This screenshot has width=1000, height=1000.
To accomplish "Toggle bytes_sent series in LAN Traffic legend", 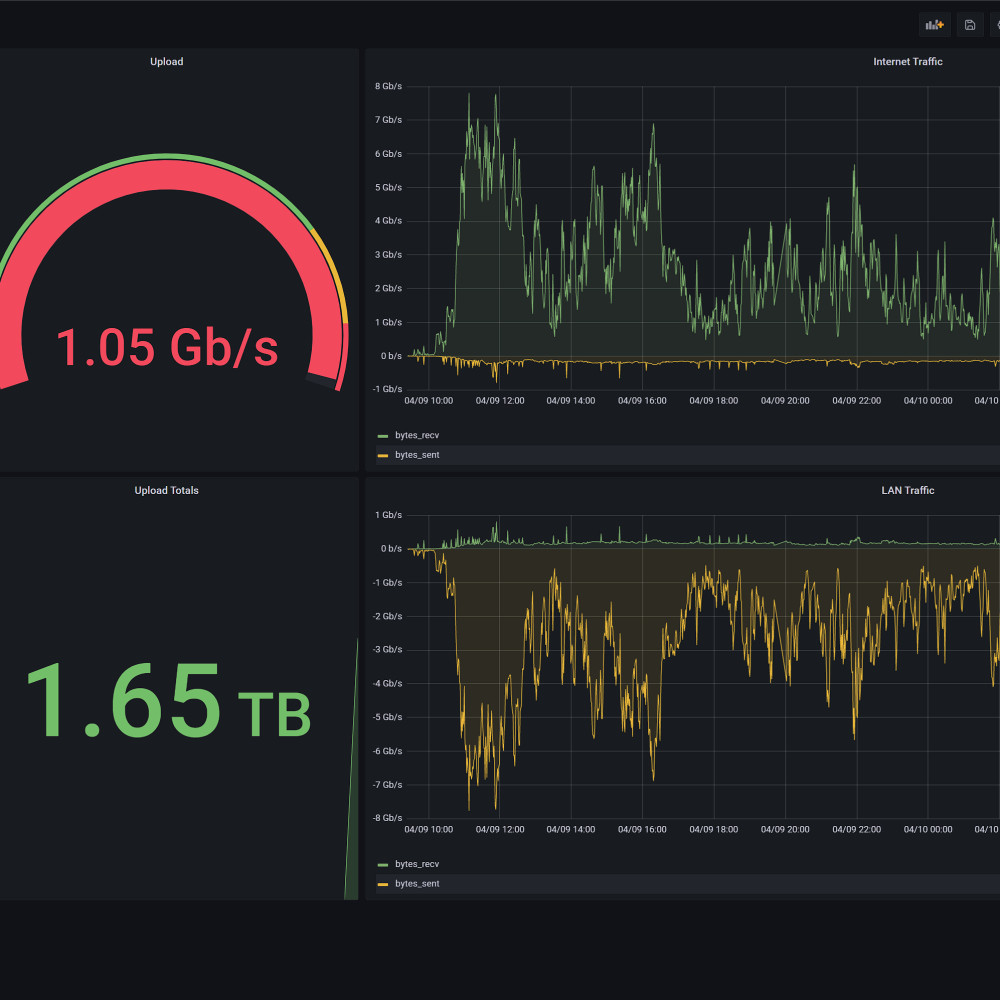I will pyautogui.click(x=416, y=884).
